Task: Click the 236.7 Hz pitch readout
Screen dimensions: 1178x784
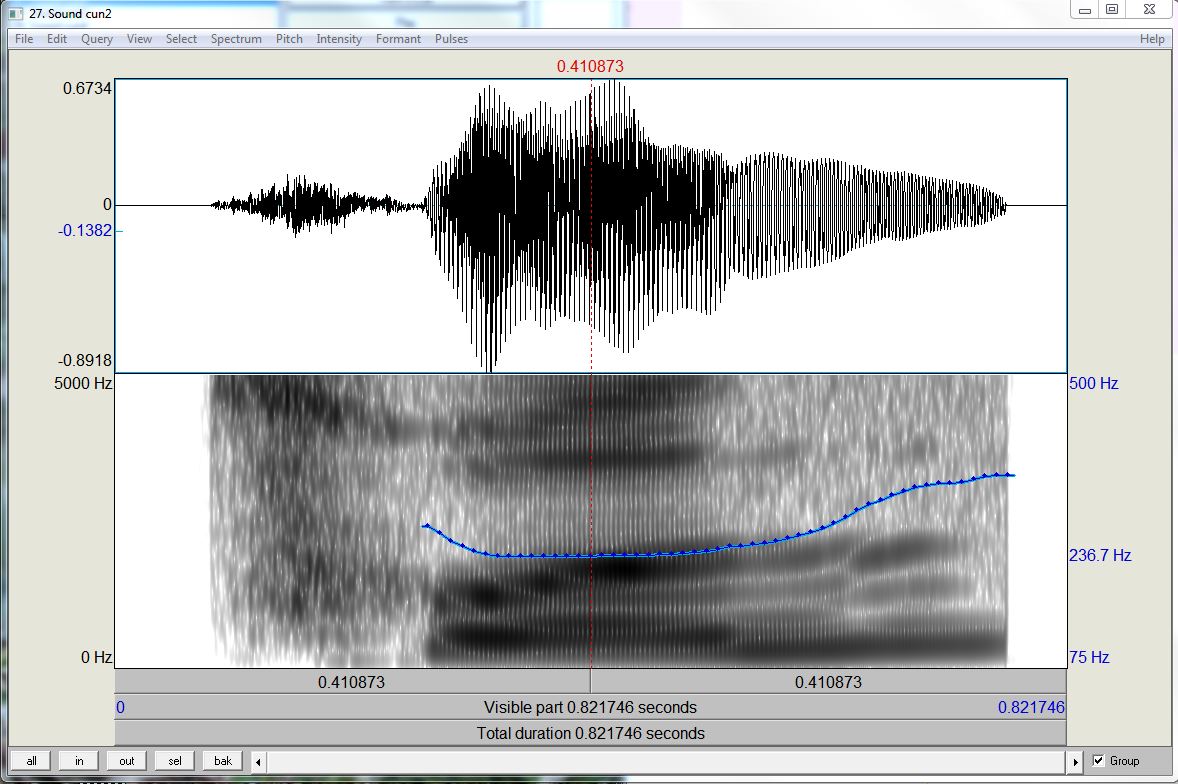Action: tap(1100, 555)
